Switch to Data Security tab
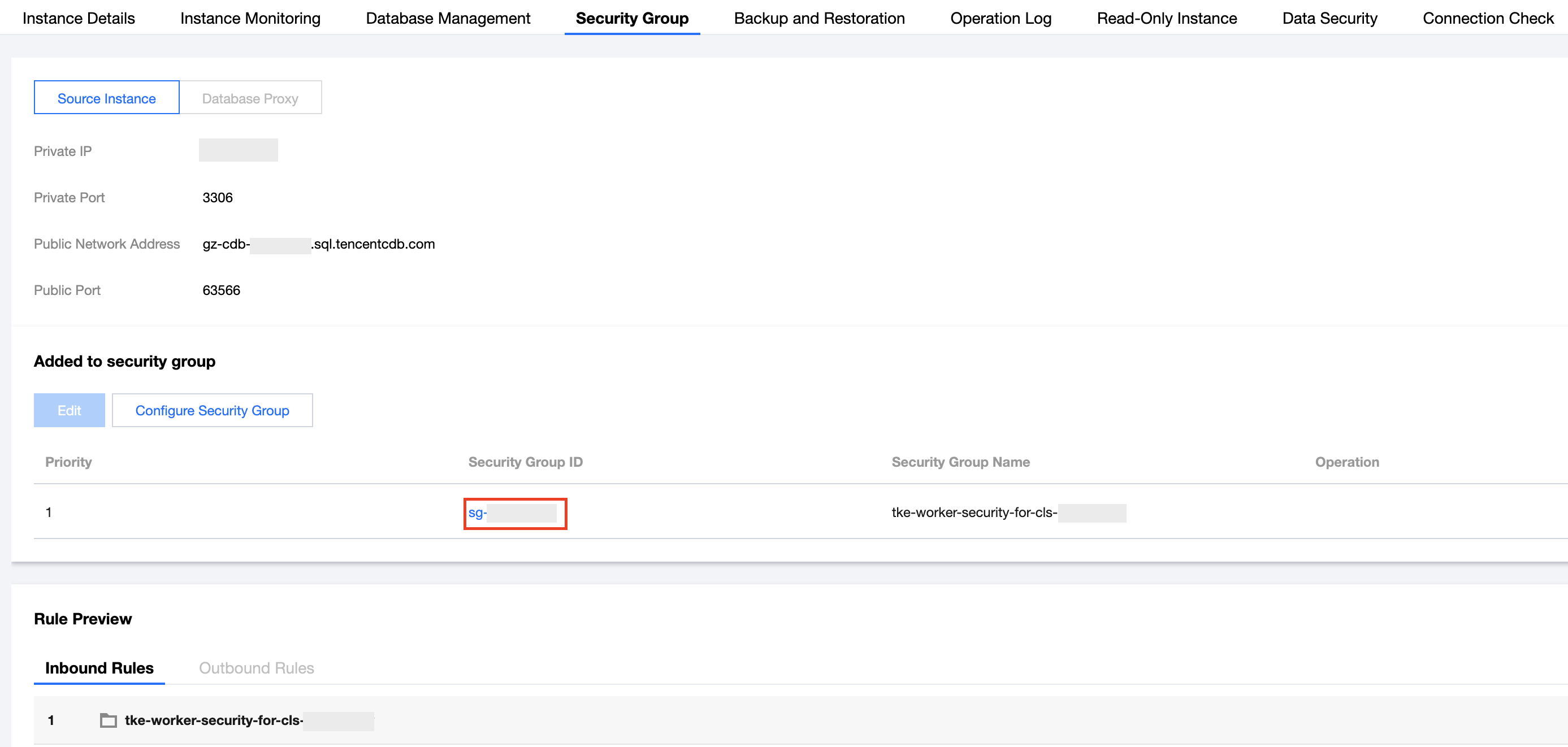Viewport: 1568px width, 747px height. [x=1329, y=18]
